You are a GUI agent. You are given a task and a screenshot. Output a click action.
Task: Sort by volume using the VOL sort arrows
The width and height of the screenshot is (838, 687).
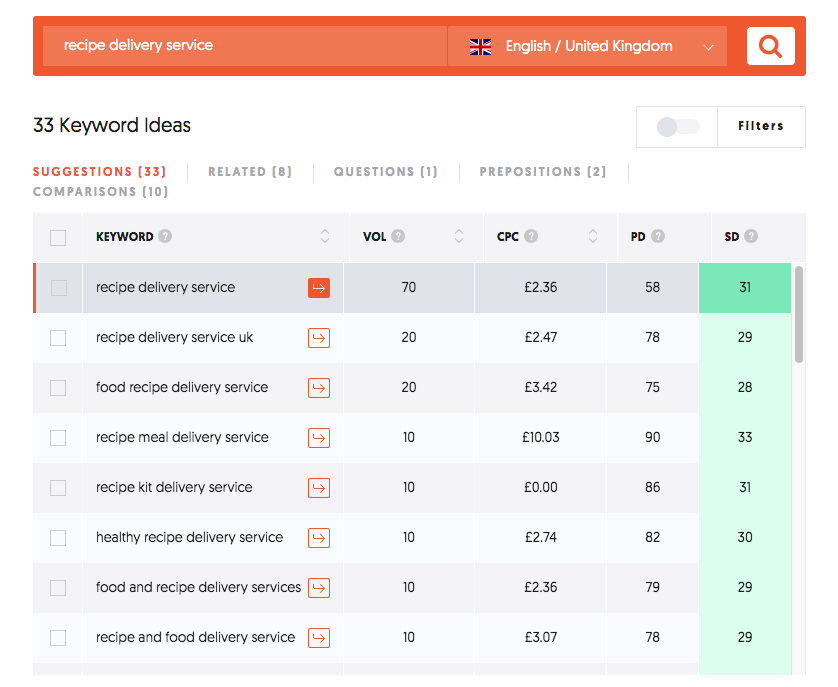(458, 236)
